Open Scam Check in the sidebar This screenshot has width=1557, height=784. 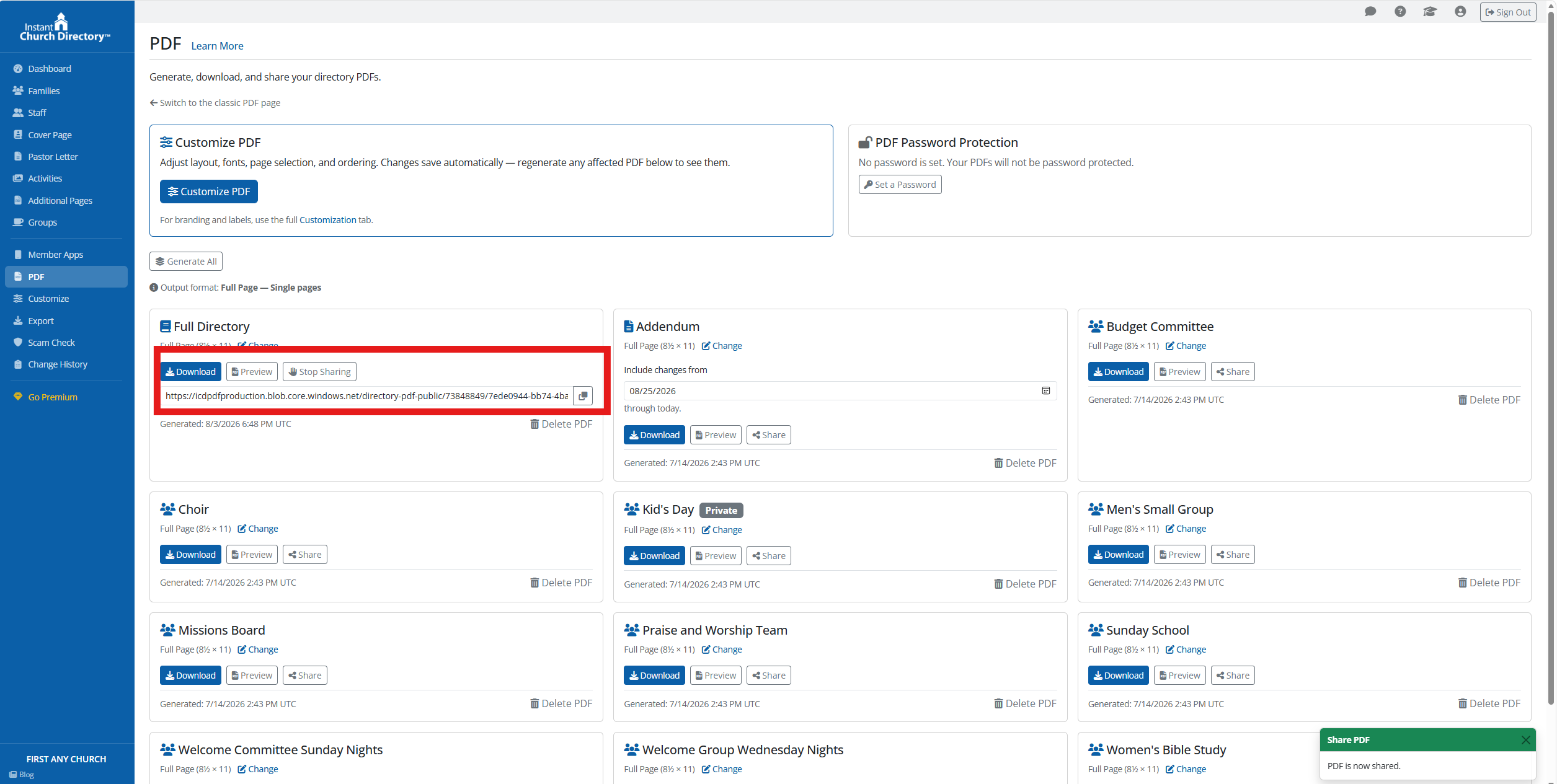[x=66, y=343]
